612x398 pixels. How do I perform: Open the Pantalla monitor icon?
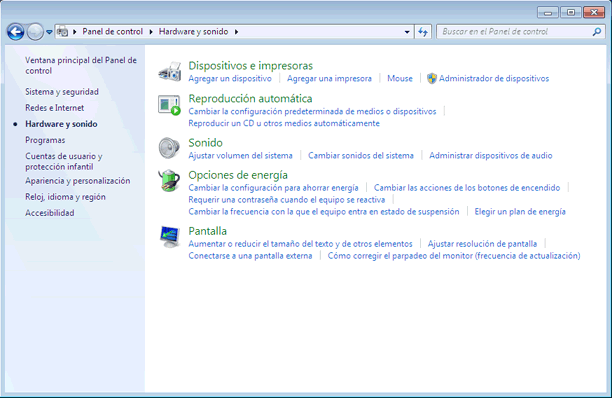click(170, 236)
